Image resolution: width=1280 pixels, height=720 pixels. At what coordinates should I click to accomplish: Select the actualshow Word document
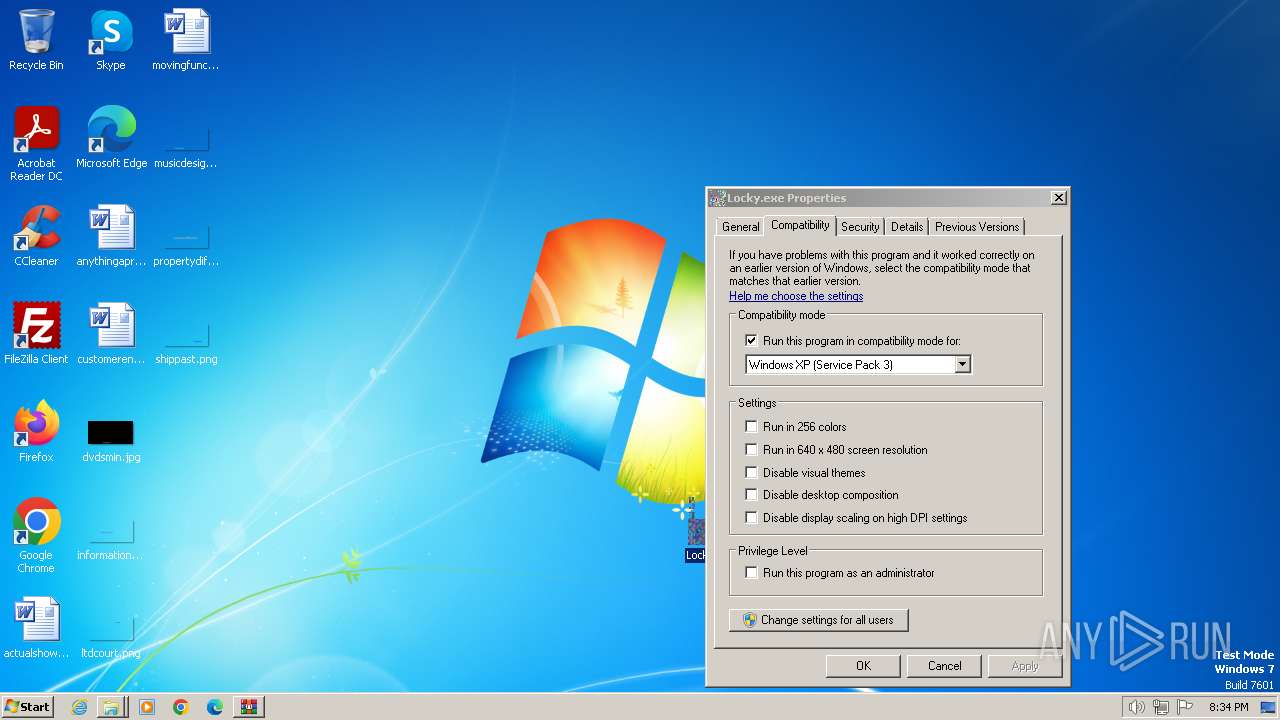point(36,628)
